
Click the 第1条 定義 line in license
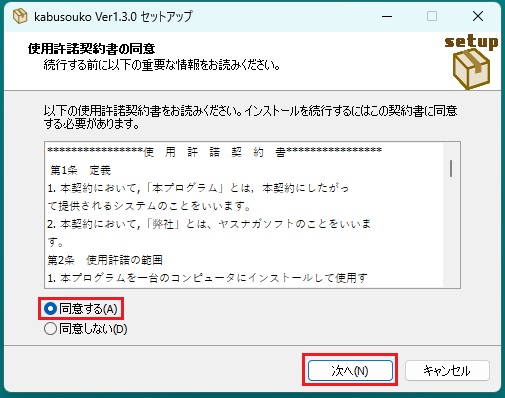[x=80, y=170]
